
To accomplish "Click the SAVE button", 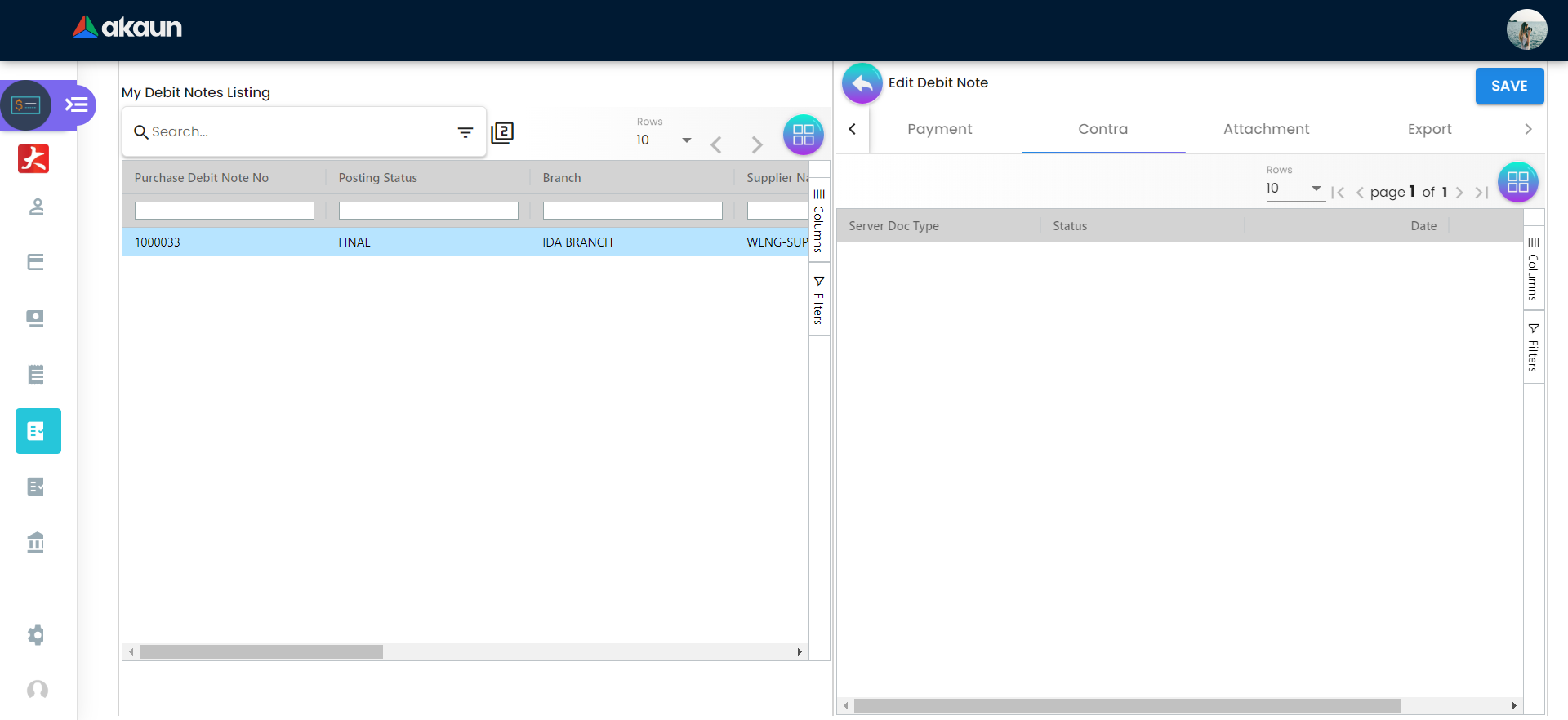I will (x=1508, y=86).
